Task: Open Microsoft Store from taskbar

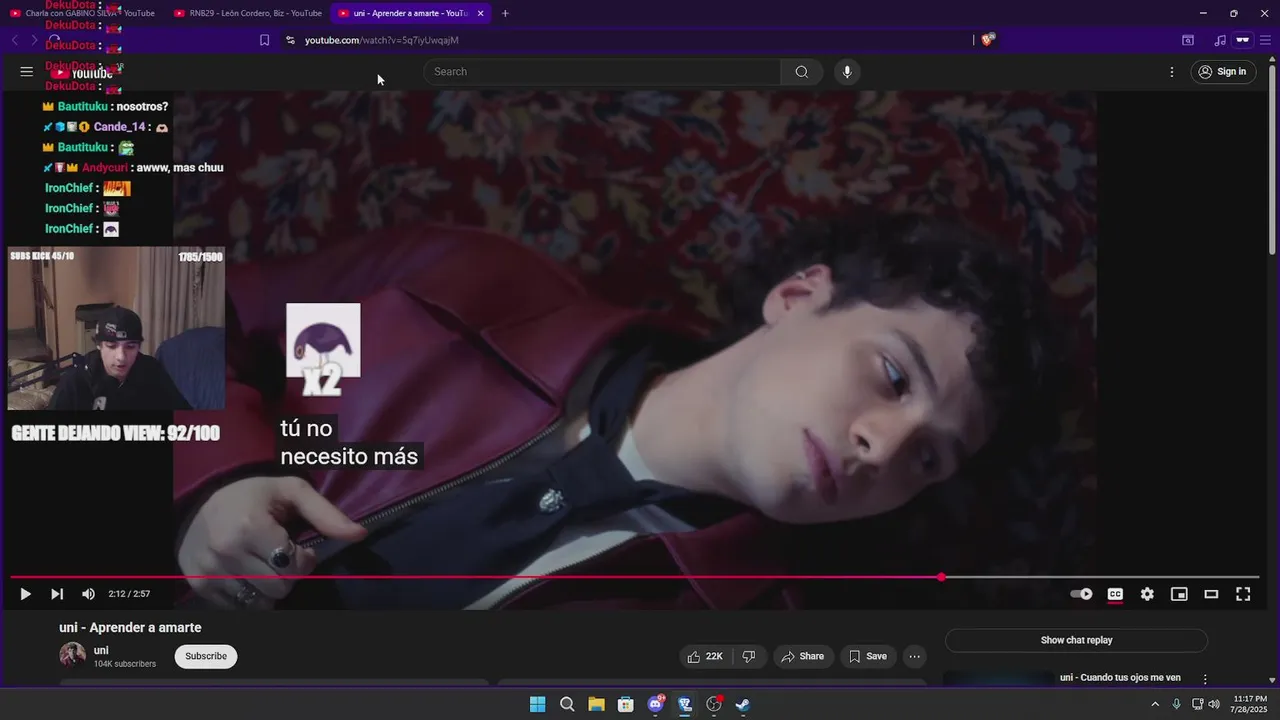Action: point(626,704)
